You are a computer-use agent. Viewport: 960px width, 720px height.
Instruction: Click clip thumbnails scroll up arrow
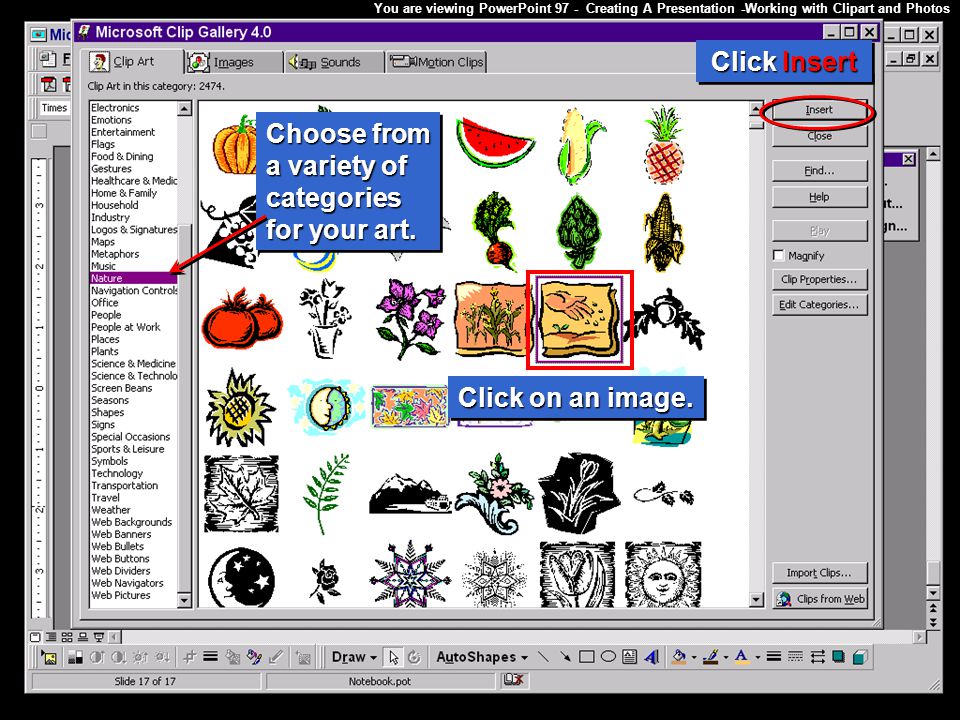point(757,109)
